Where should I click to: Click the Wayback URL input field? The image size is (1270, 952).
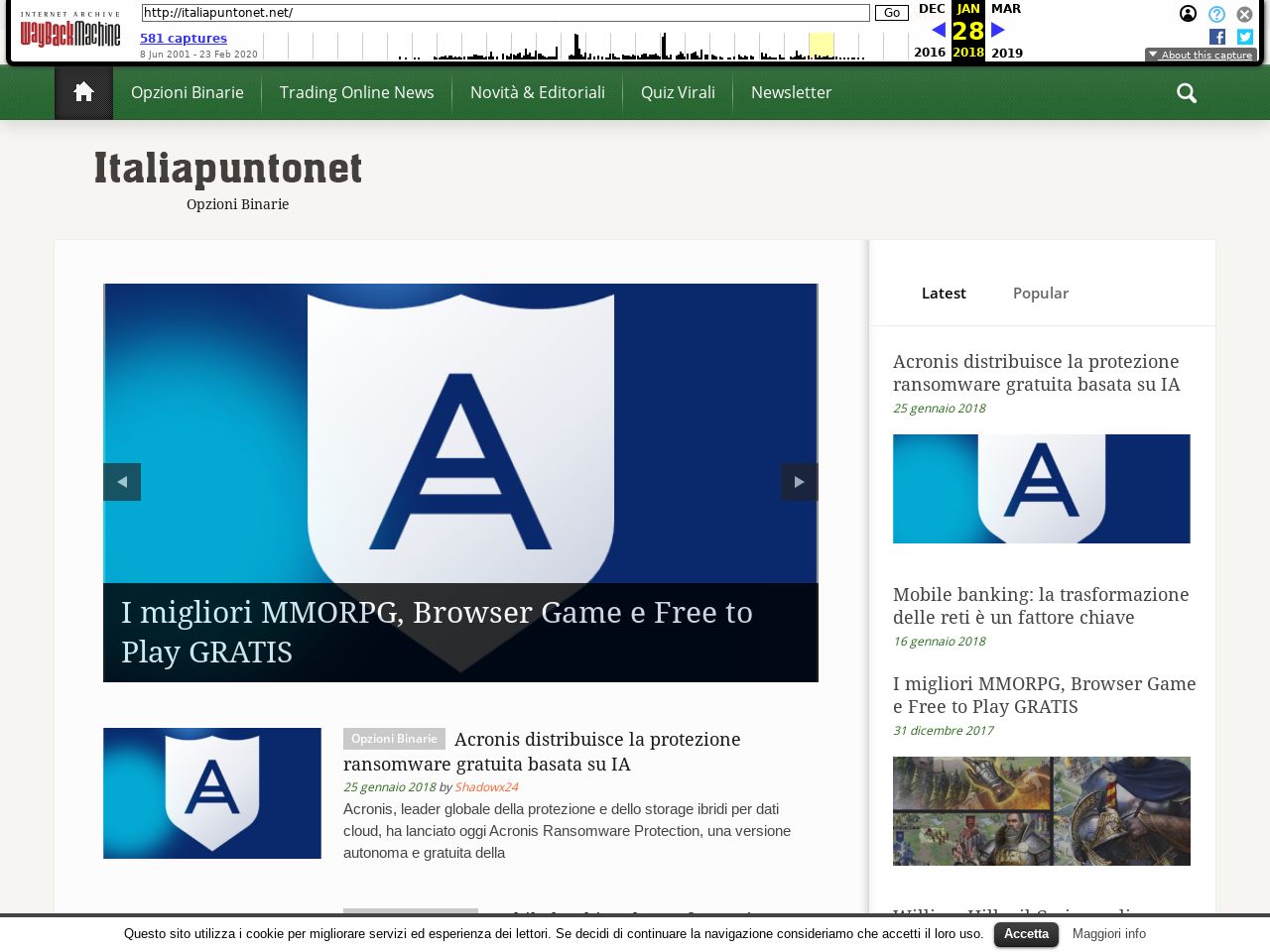(505, 13)
